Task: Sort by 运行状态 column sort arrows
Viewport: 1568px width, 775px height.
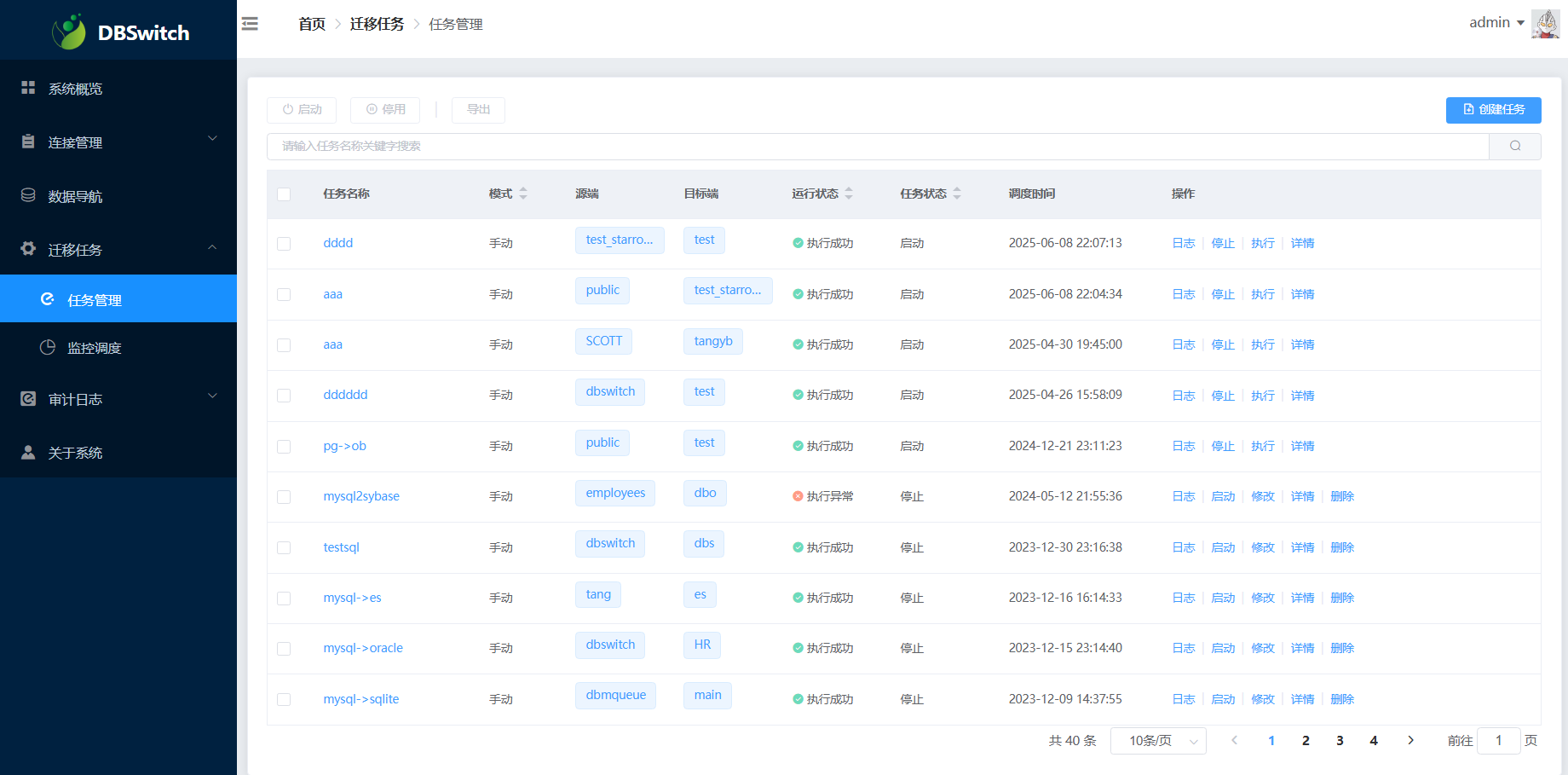Action: 849,194
